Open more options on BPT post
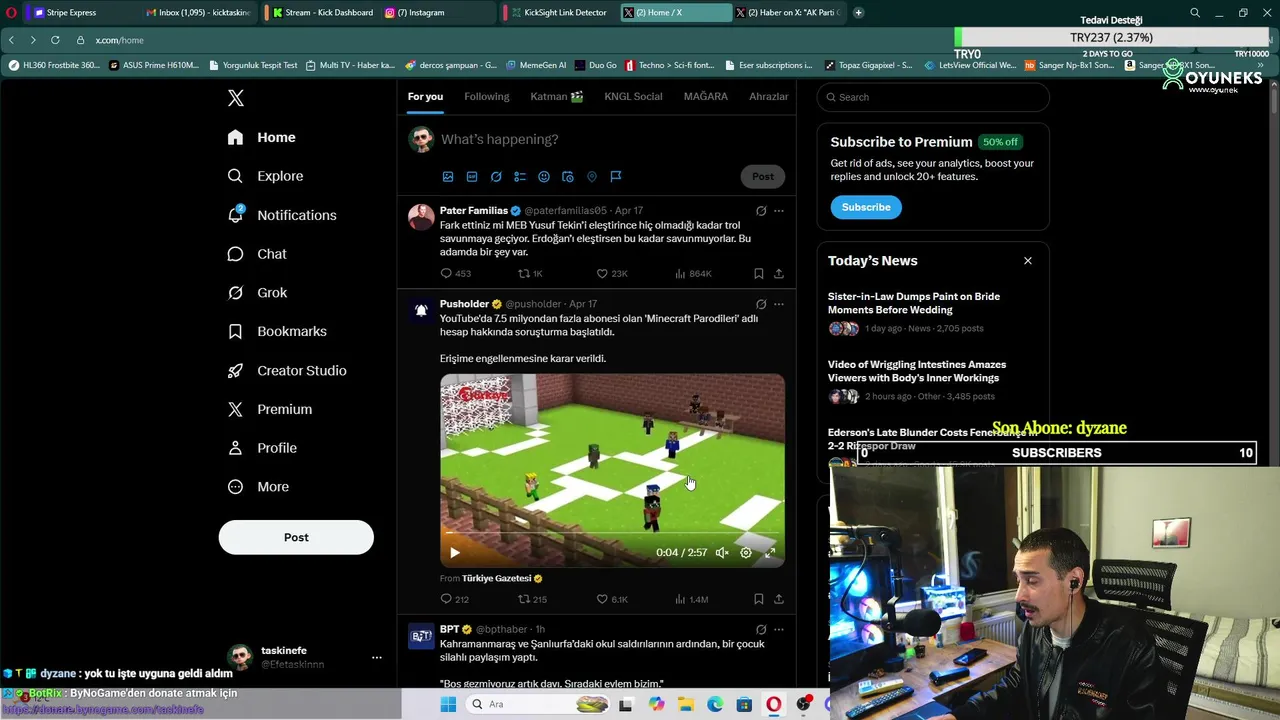This screenshot has width=1280, height=720. coord(779,630)
